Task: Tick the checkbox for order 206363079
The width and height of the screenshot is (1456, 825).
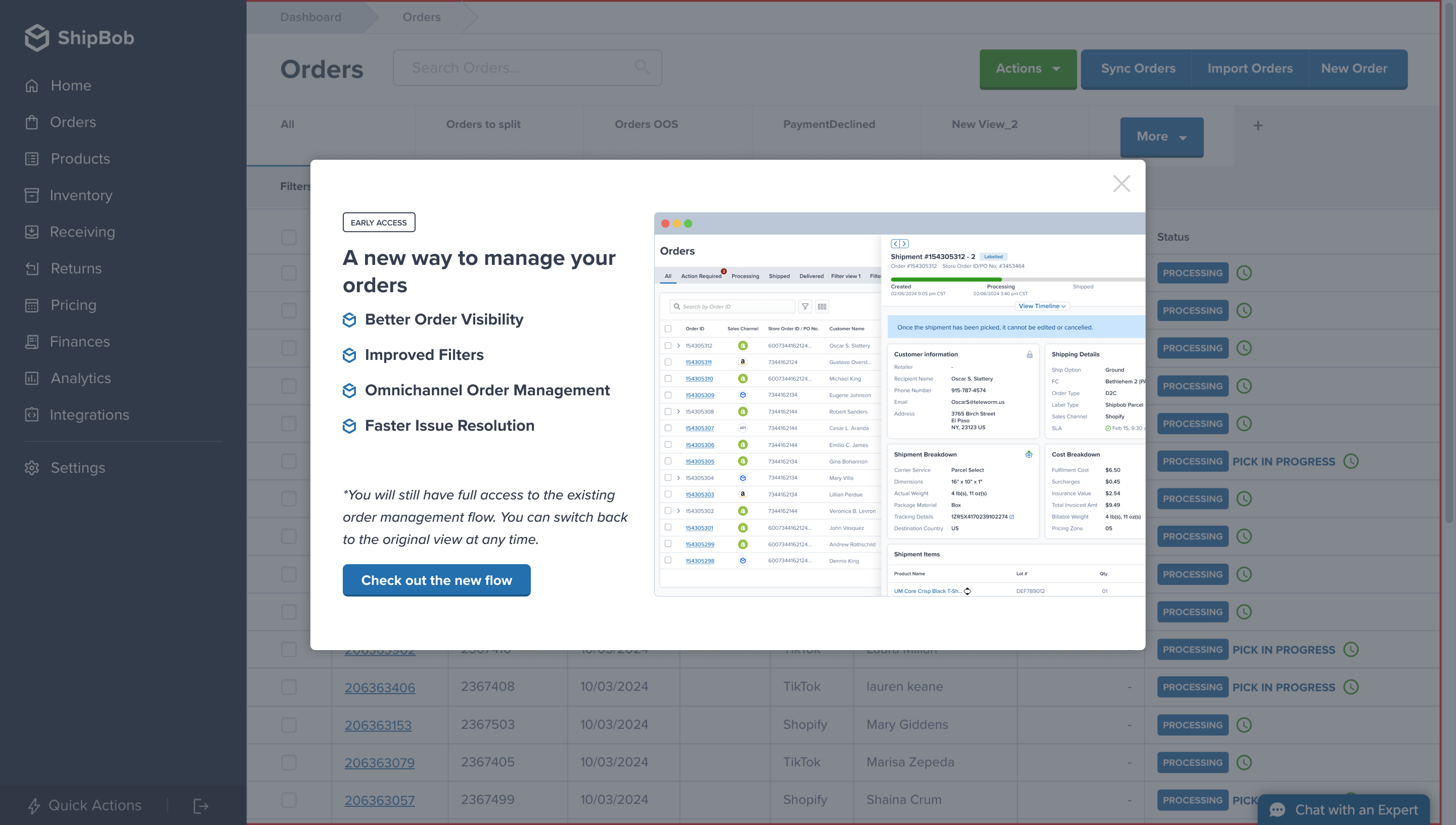Action: click(289, 763)
